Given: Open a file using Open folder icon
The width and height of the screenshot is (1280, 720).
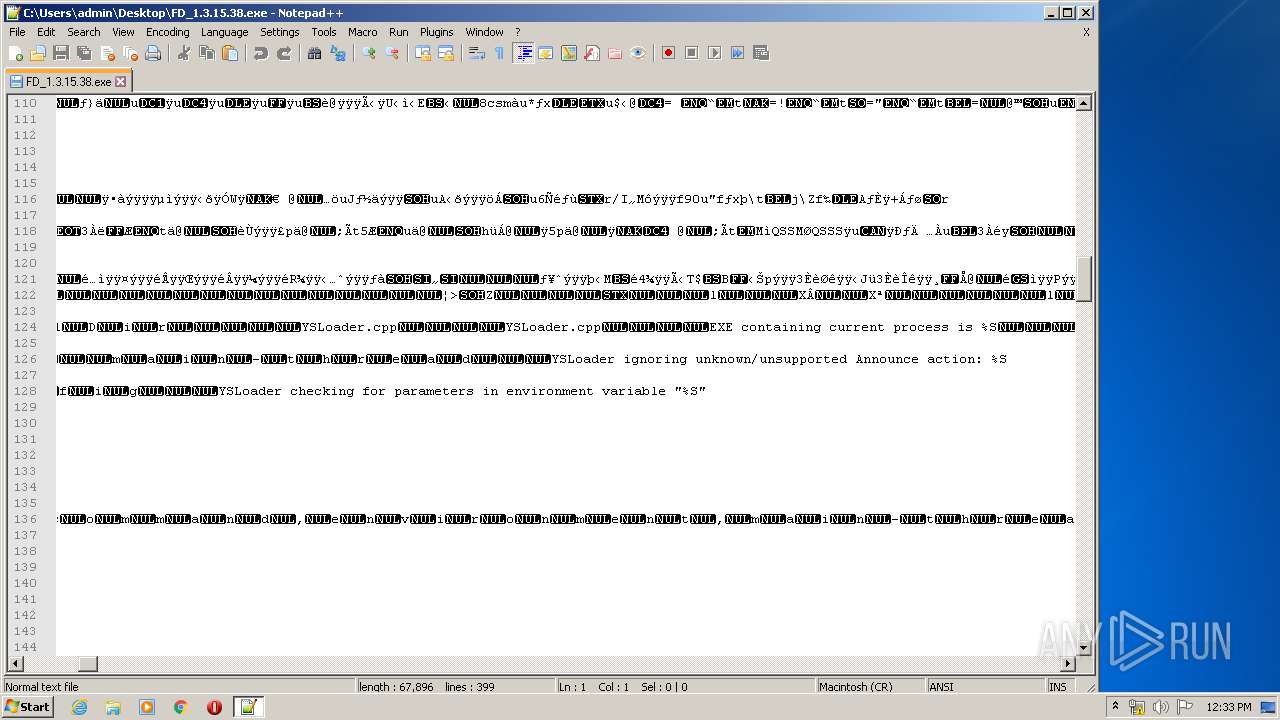Looking at the screenshot, I should (38, 53).
